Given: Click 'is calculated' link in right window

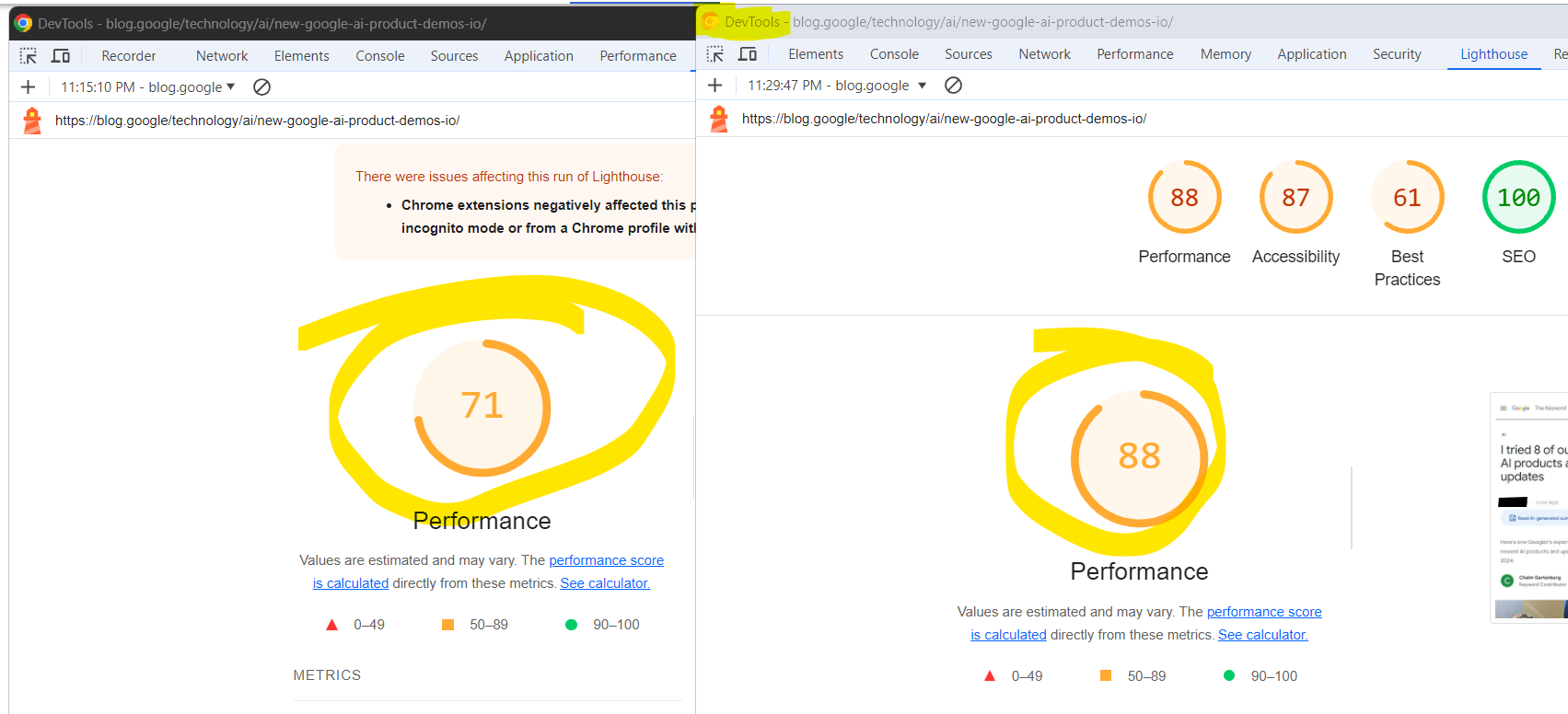Looking at the screenshot, I should (1008, 635).
